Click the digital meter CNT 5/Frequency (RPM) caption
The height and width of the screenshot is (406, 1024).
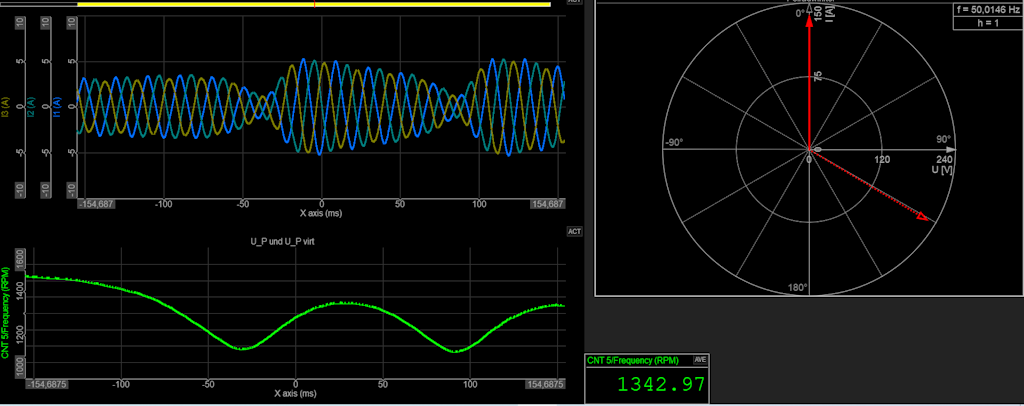[633, 360]
